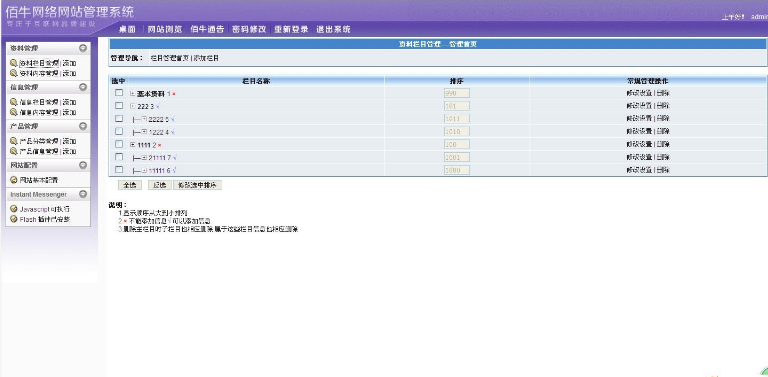Click the magnifier icon beside 资料内容管理
This screenshot has width=768, height=377.
[14, 73]
